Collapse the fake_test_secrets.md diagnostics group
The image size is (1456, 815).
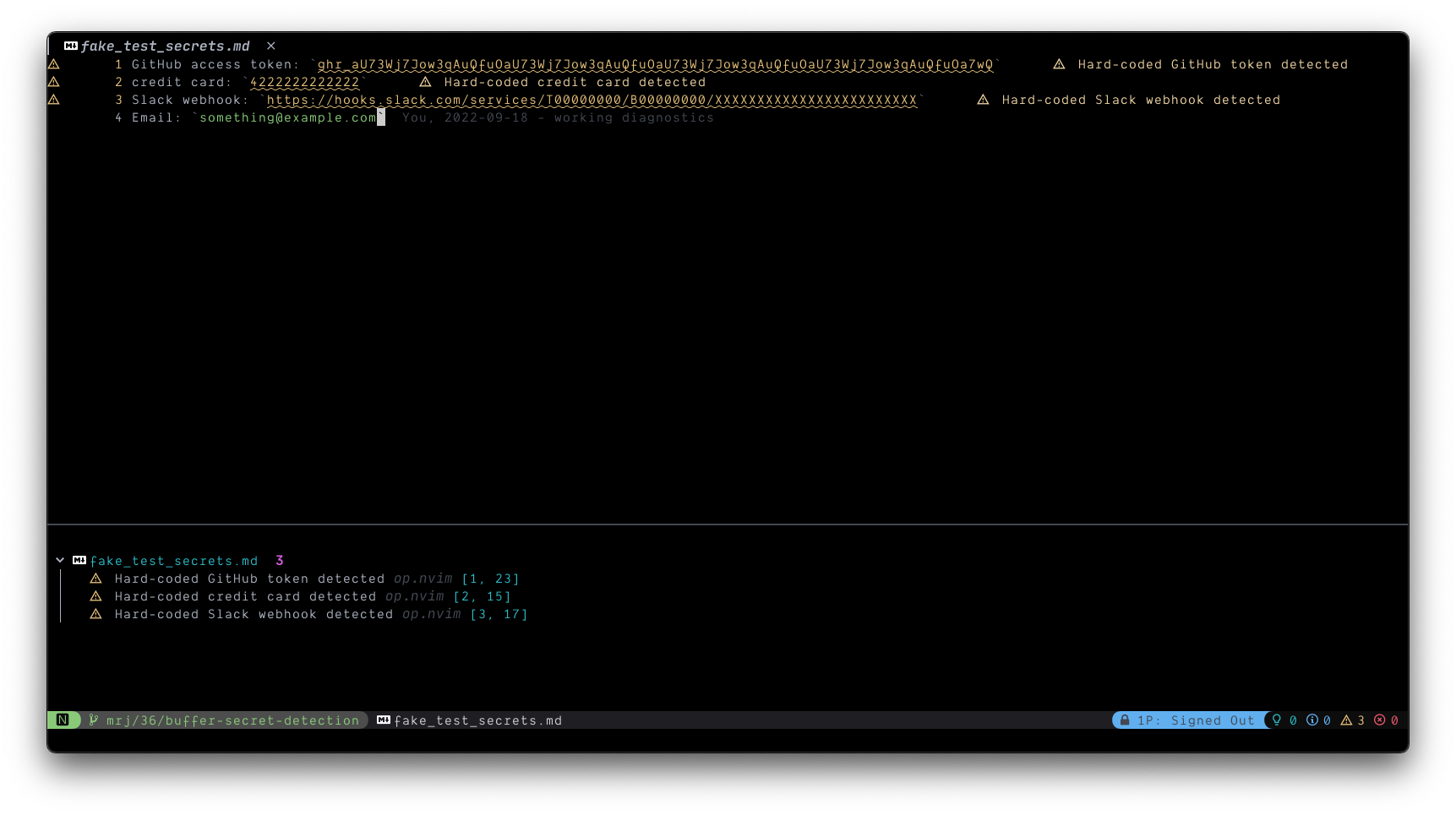60,560
